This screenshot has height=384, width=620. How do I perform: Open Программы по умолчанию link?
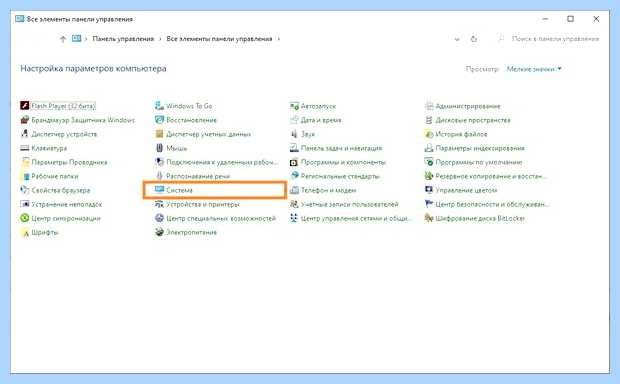coord(479,162)
